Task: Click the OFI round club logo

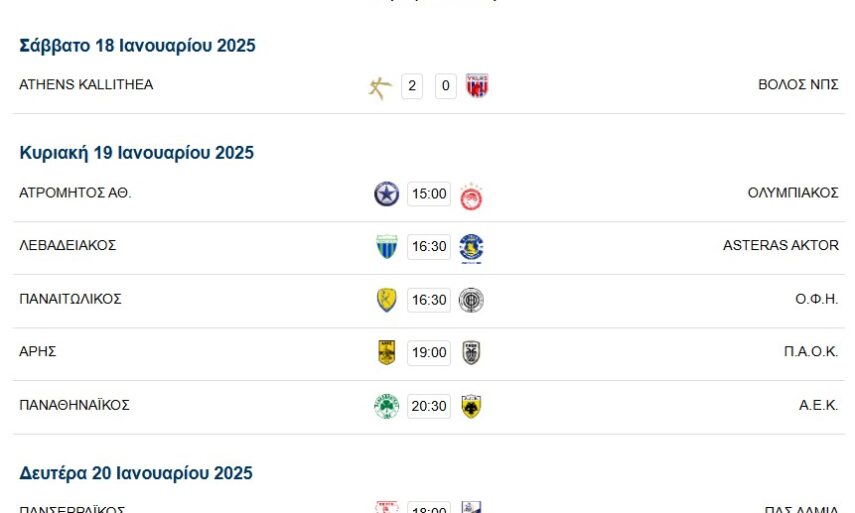Action: pyautogui.click(x=471, y=300)
